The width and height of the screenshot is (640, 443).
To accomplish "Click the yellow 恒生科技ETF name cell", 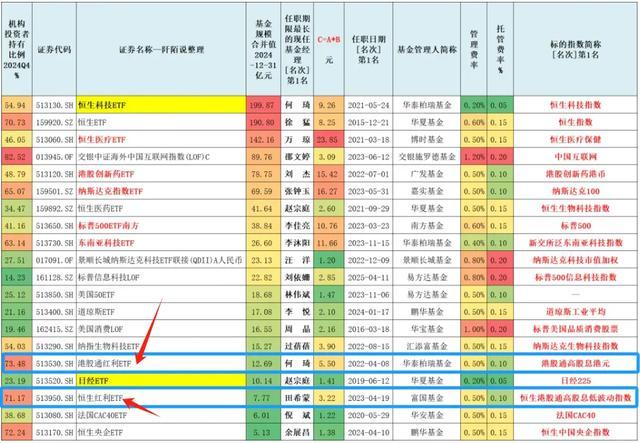I will 161,105.
